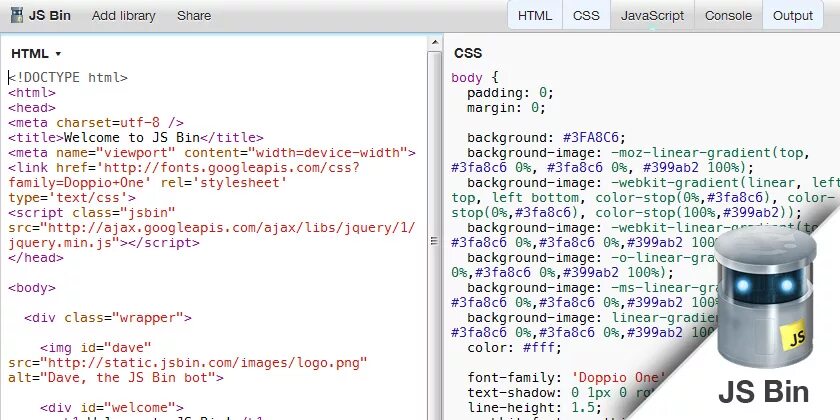Click the '</head>' line
Screen dimensions: 840x420
36,258
